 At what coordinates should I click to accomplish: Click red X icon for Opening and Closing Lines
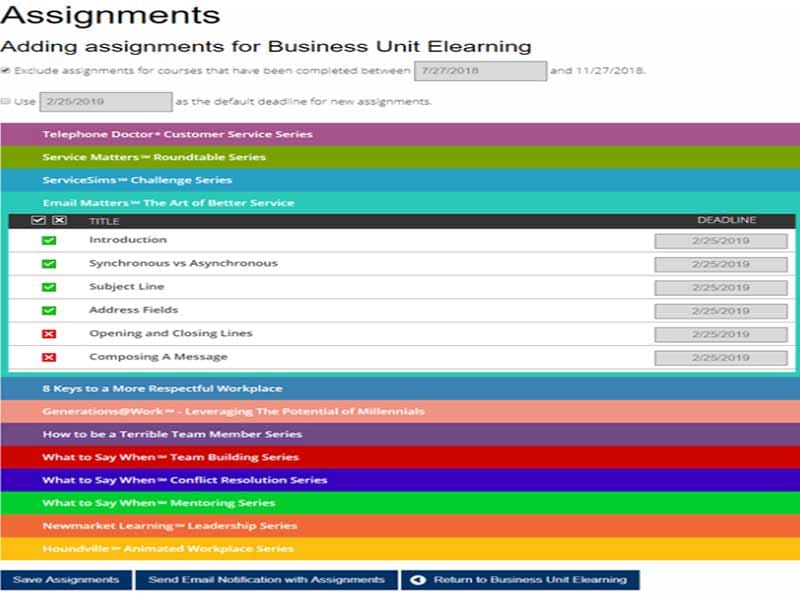pos(49,334)
